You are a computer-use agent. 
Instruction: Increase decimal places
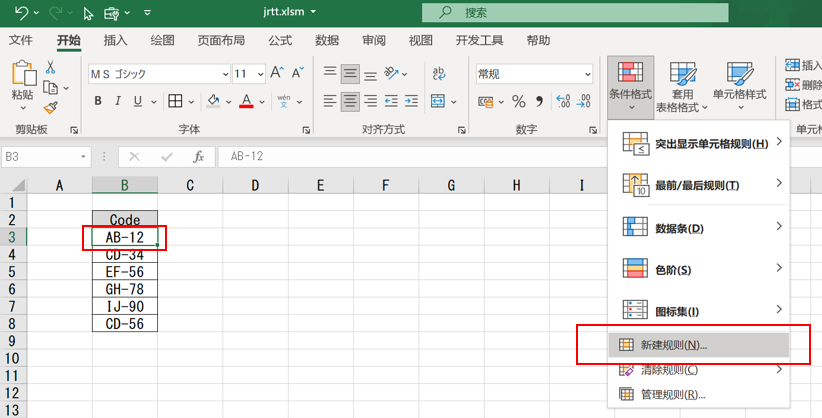pyautogui.click(x=563, y=101)
